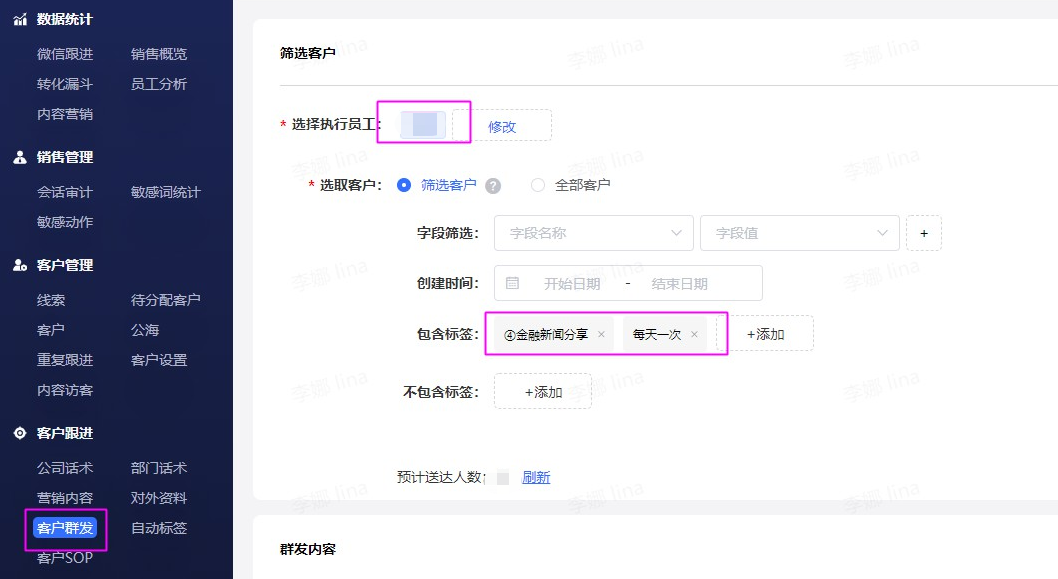Open 重复跟进 in sidebar
Screen dimensions: 1058x579
coord(65,360)
